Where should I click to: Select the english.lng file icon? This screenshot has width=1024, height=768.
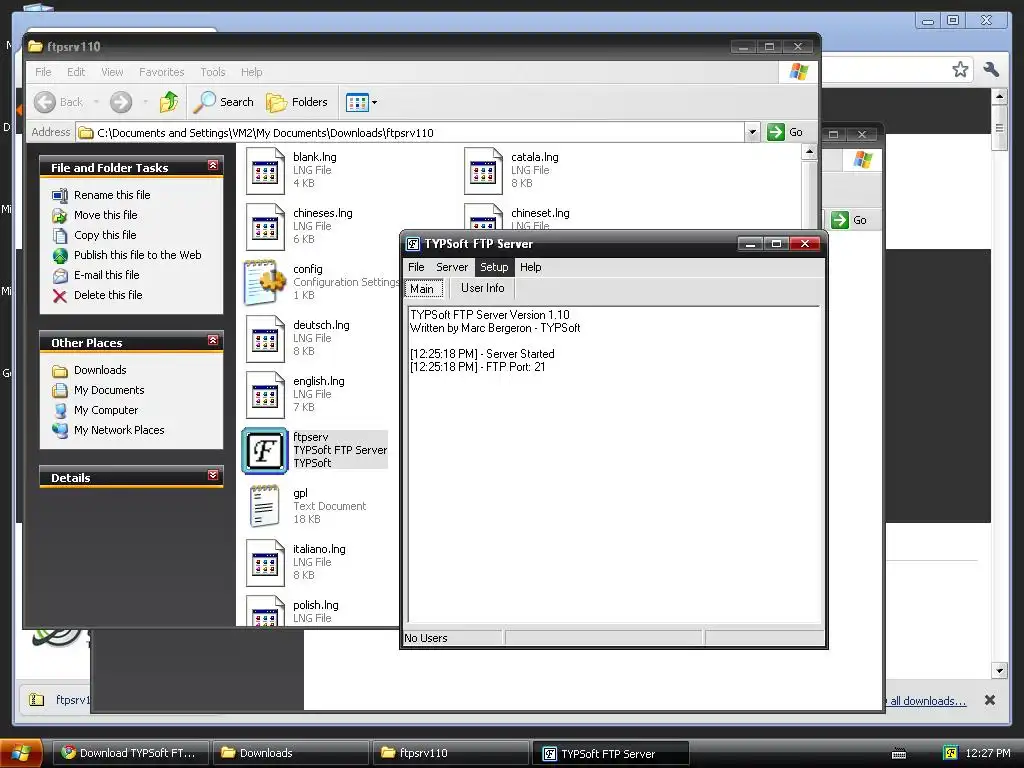(x=264, y=395)
